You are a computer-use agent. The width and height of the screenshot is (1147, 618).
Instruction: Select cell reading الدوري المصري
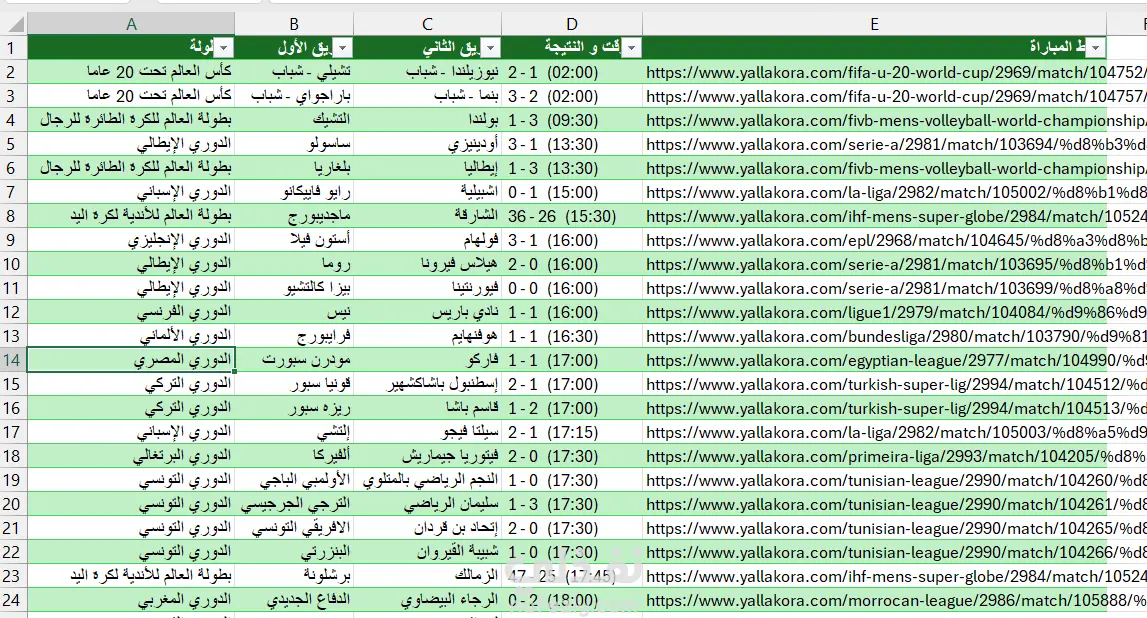point(131,360)
